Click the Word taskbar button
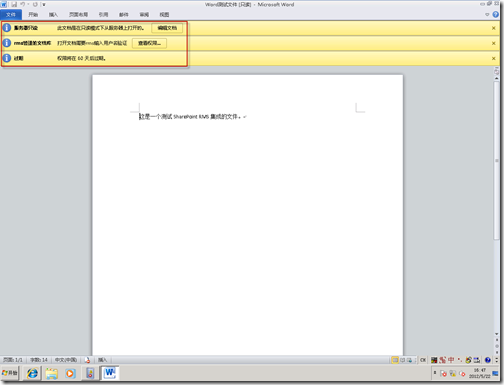The width and height of the screenshot is (504, 385). (110, 373)
